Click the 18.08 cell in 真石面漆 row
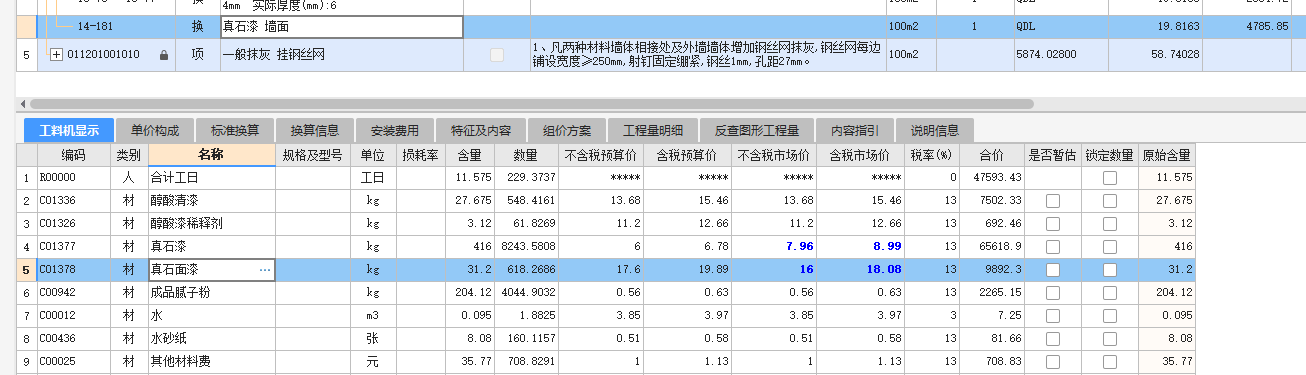This screenshot has height=375, width=1306. click(861, 270)
